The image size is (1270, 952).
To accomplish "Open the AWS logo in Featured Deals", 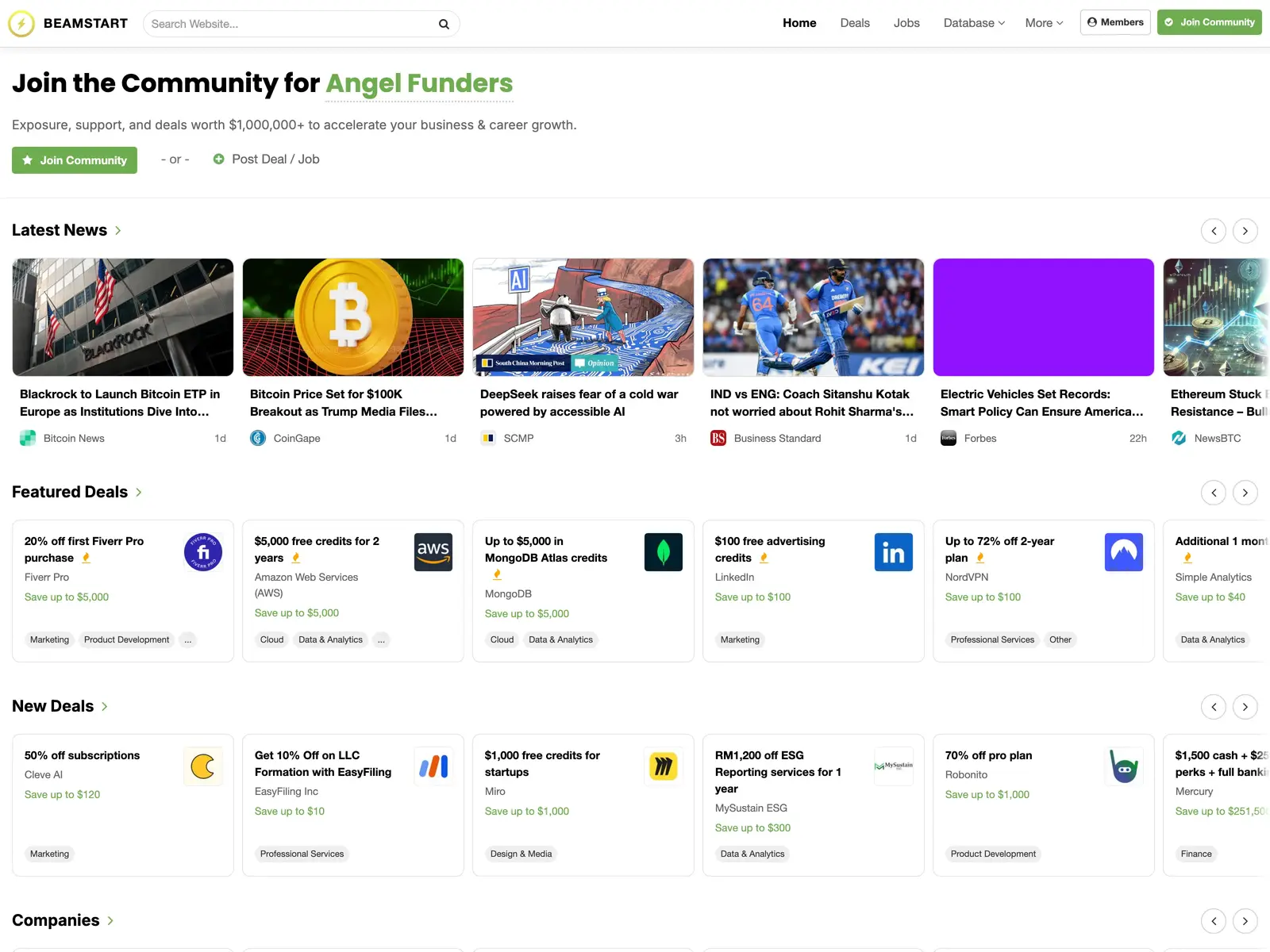I will point(433,552).
